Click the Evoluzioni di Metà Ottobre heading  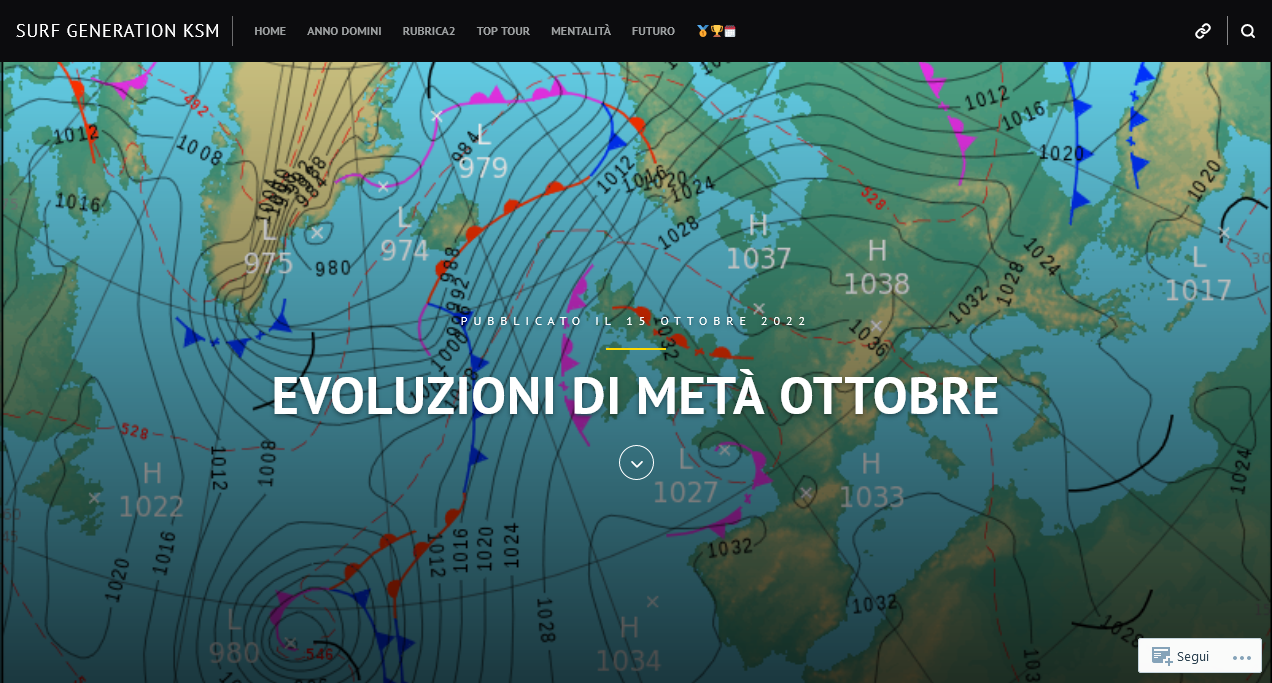click(635, 397)
